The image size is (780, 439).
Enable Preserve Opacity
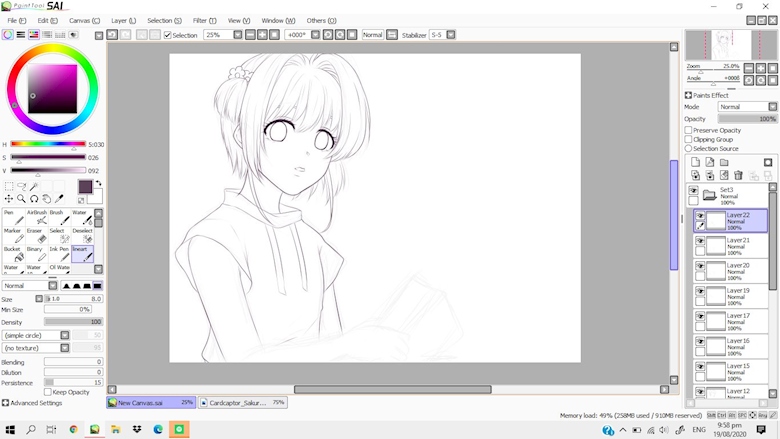(x=688, y=130)
